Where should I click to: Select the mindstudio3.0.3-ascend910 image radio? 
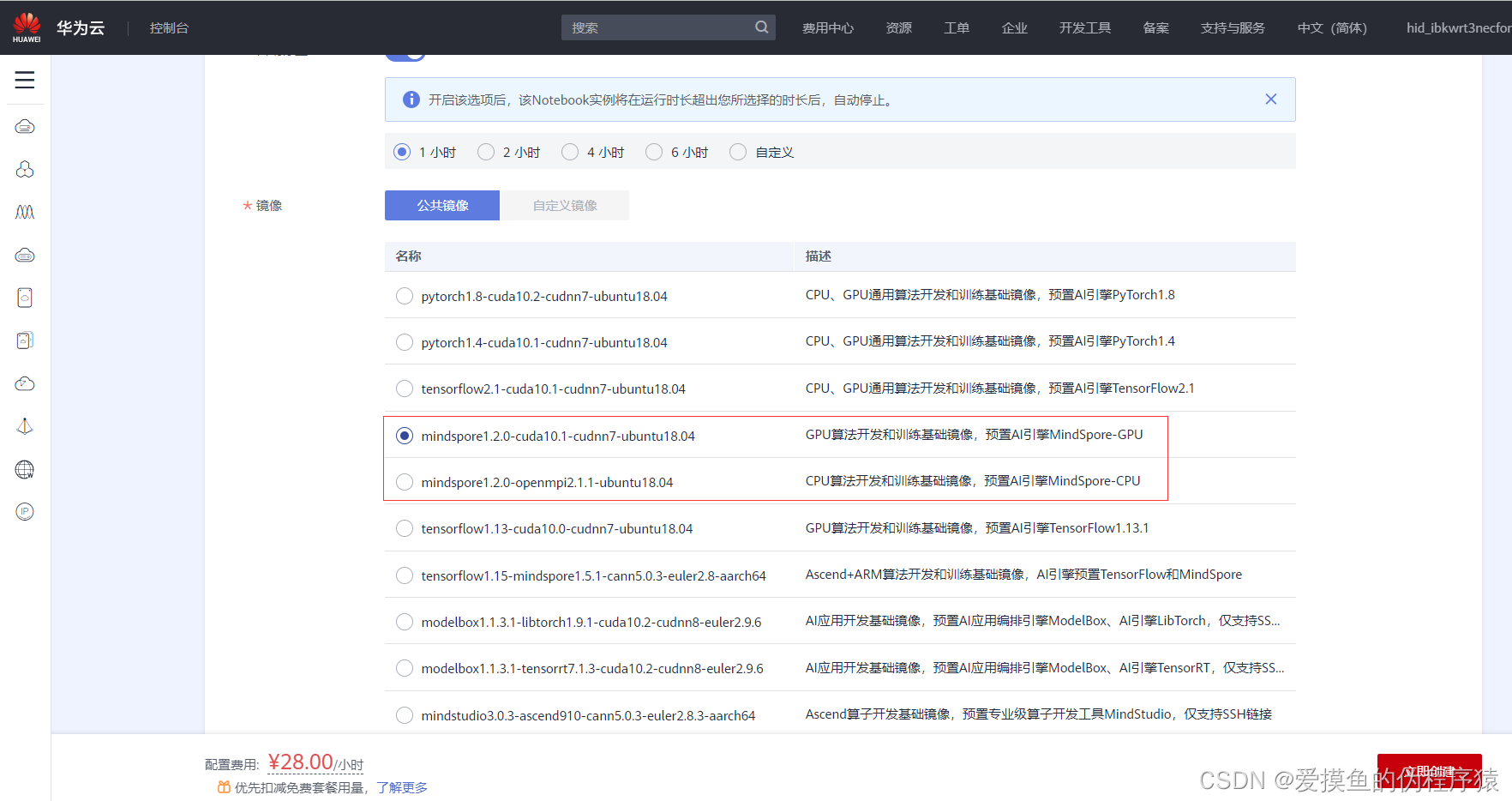pos(405,715)
